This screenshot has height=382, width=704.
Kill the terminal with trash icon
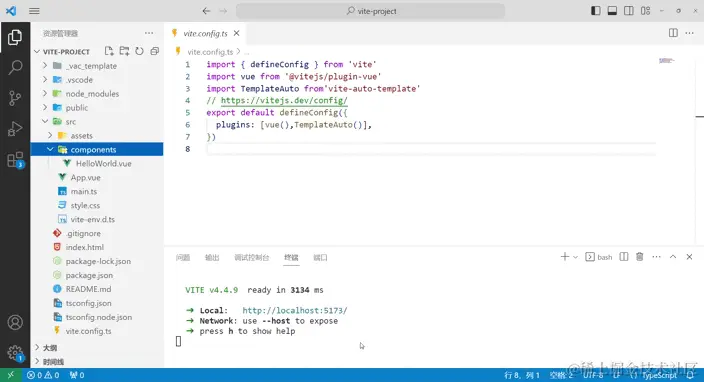639,257
